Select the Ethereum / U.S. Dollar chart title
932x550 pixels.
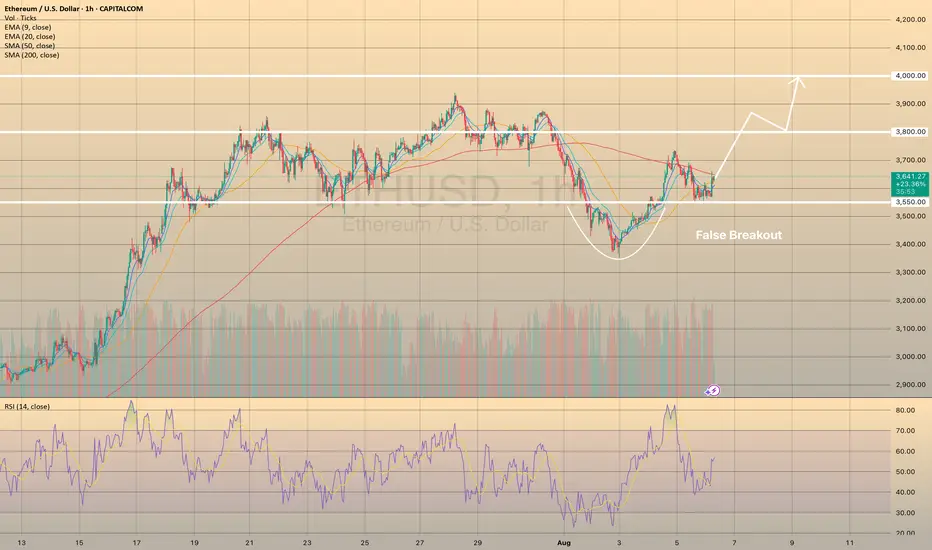tap(74, 9)
